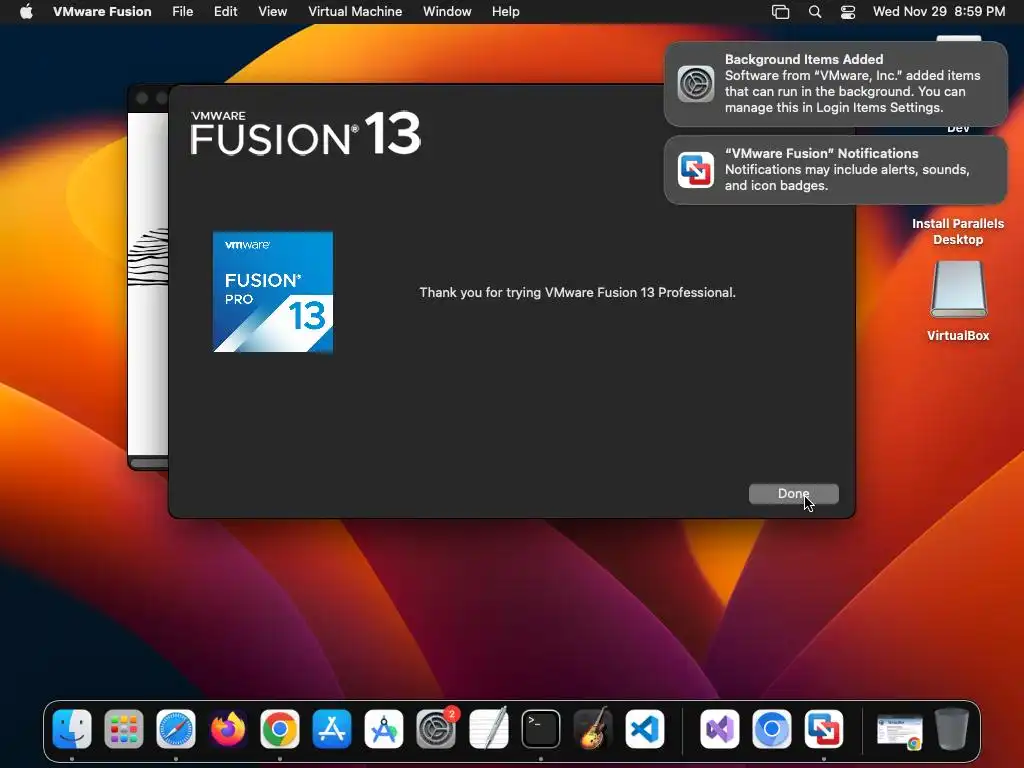This screenshot has height=768, width=1024.
Task: Open the Window menu
Action: [x=447, y=12]
